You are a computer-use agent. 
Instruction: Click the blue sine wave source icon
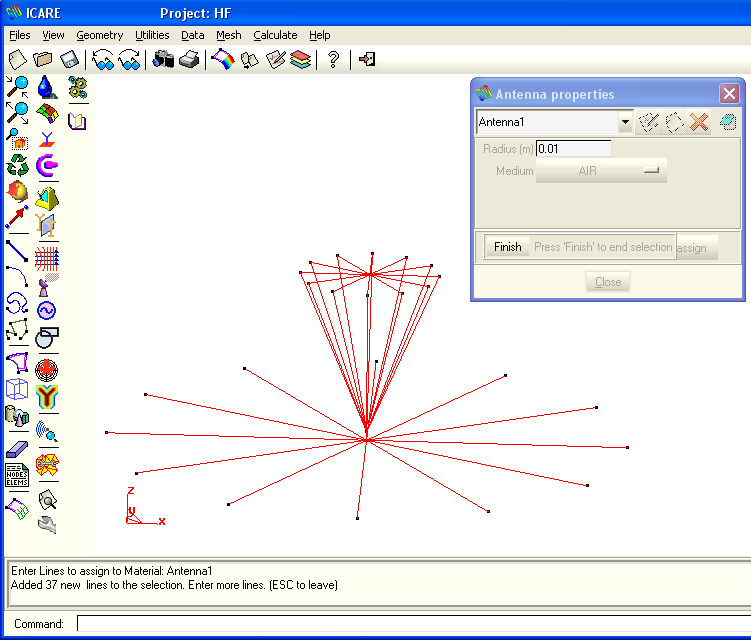pos(46,310)
